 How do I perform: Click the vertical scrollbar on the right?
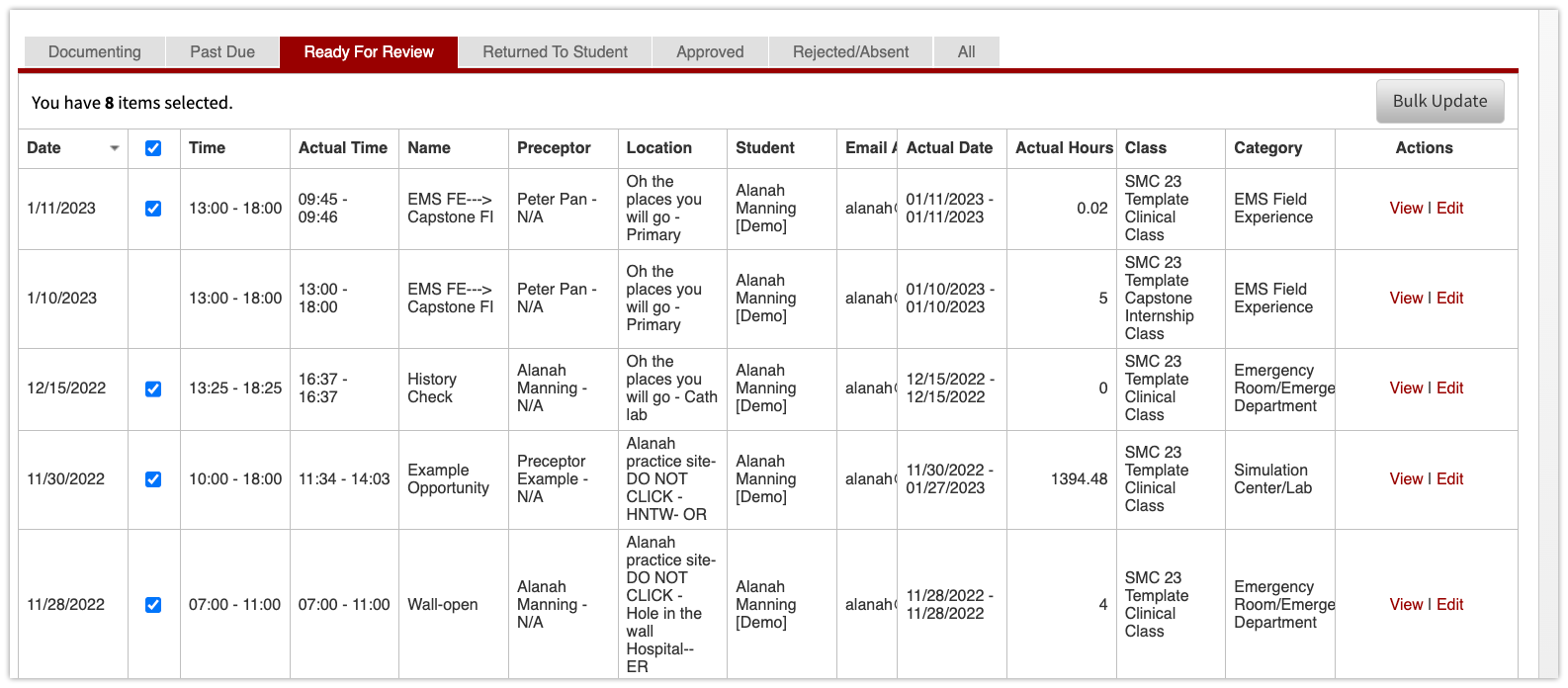pyautogui.click(x=1548, y=344)
